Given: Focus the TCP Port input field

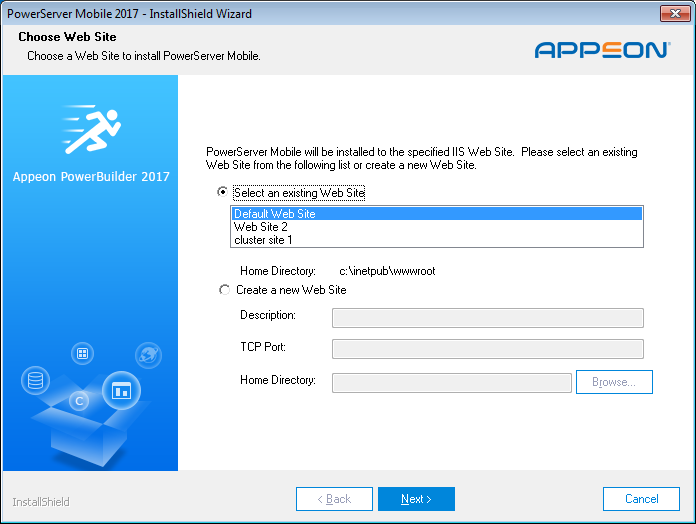Looking at the screenshot, I should pyautogui.click(x=487, y=349).
